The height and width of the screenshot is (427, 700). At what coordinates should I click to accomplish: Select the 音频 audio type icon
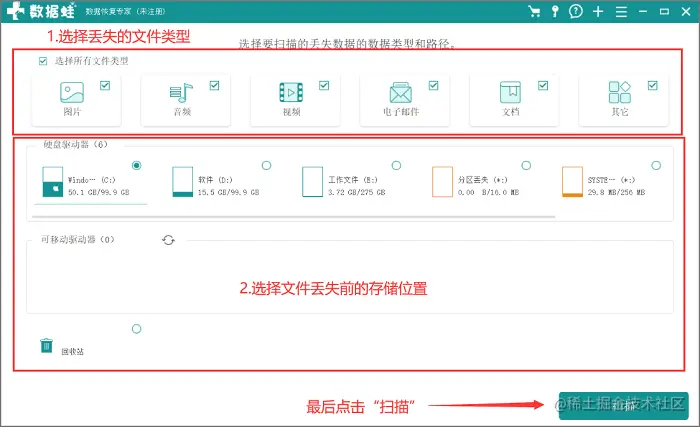(x=181, y=93)
